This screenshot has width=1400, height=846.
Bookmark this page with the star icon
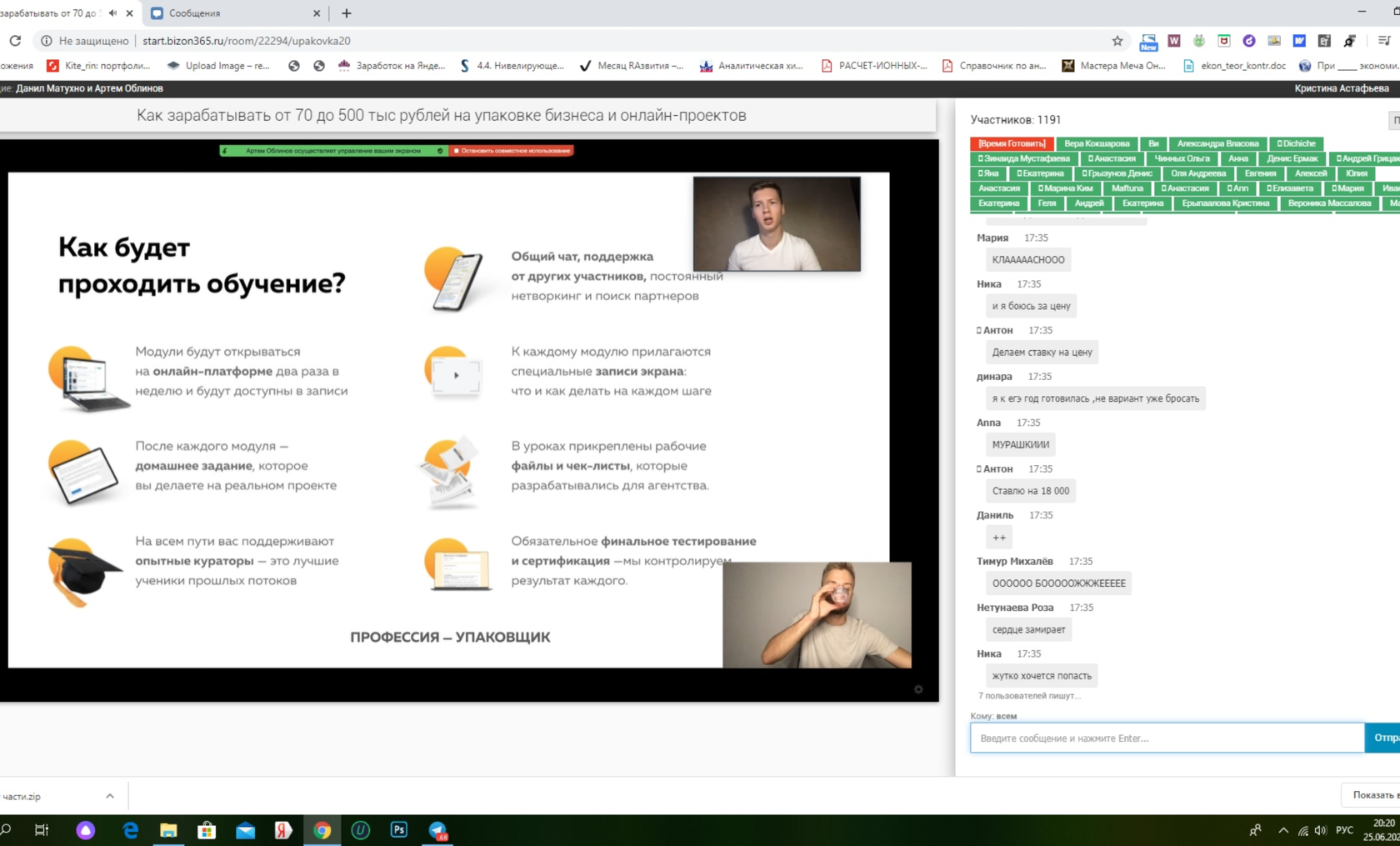click(1117, 41)
